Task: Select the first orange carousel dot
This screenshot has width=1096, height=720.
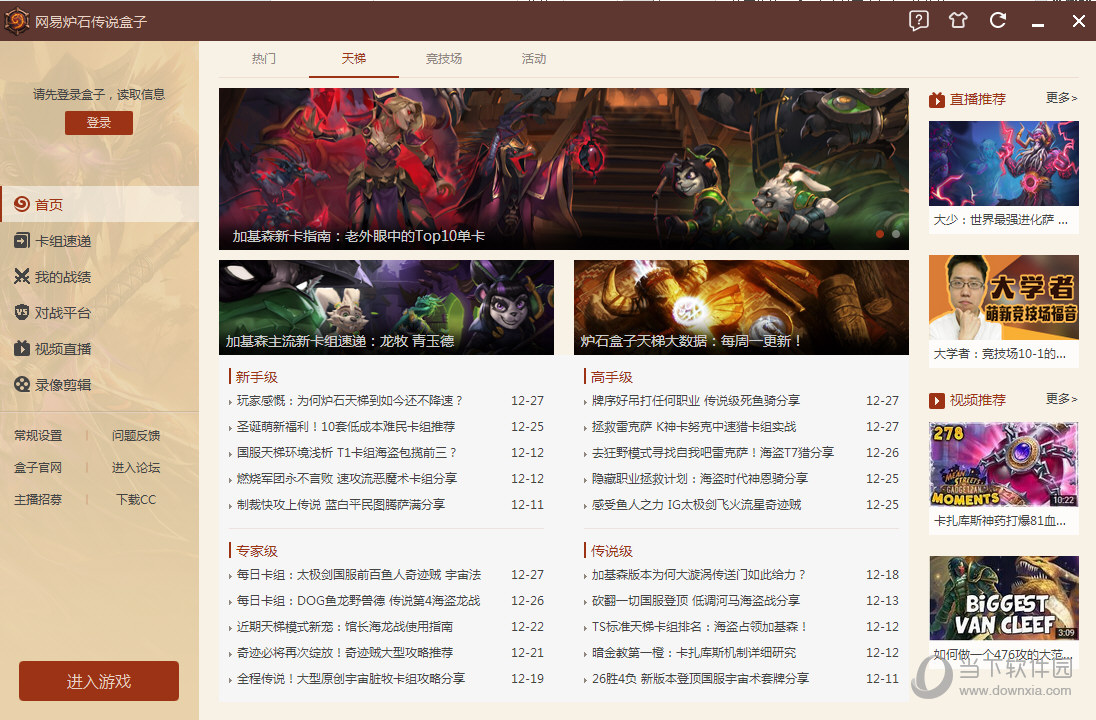Action: pyautogui.click(x=880, y=234)
